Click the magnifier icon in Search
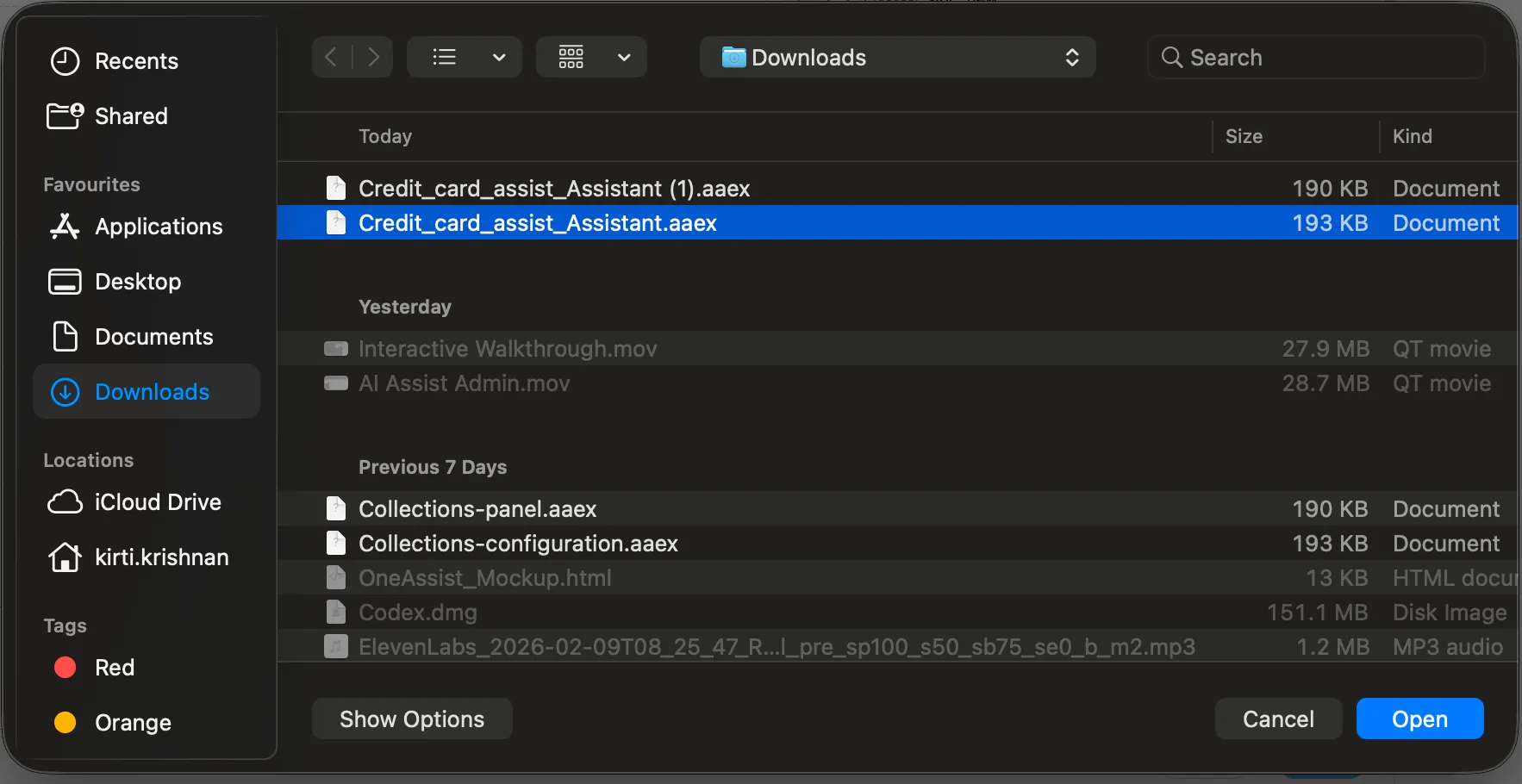This screenshot has height=784, width=1522. coord(1172,58)
